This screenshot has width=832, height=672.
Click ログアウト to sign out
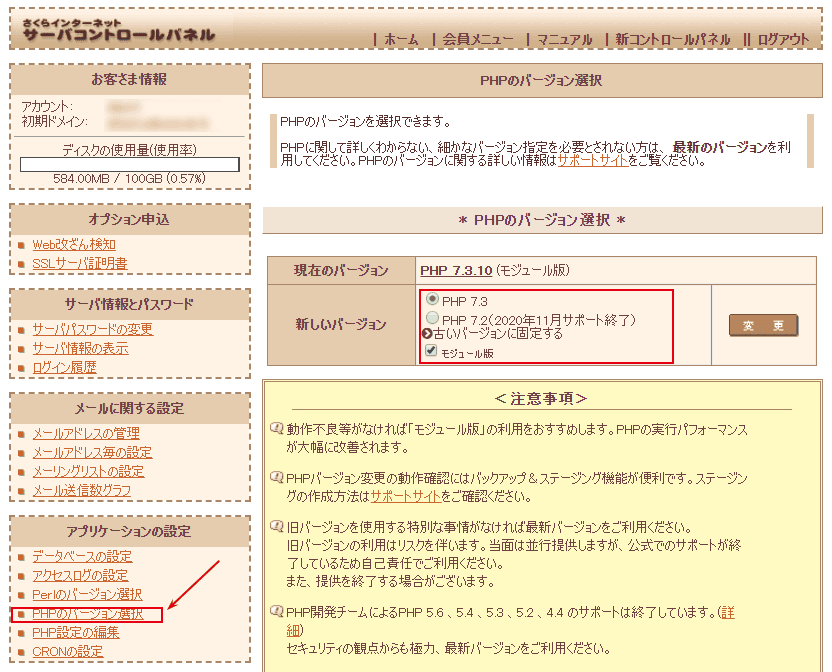click(x=783, y=40)
